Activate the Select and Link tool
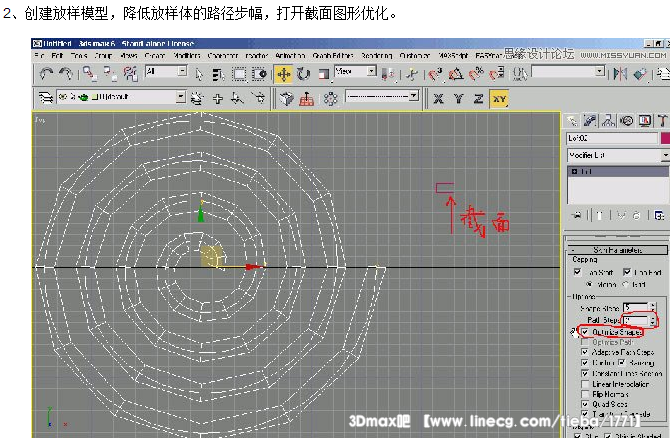Screen dimensions: 670x438 coord(90,74)
